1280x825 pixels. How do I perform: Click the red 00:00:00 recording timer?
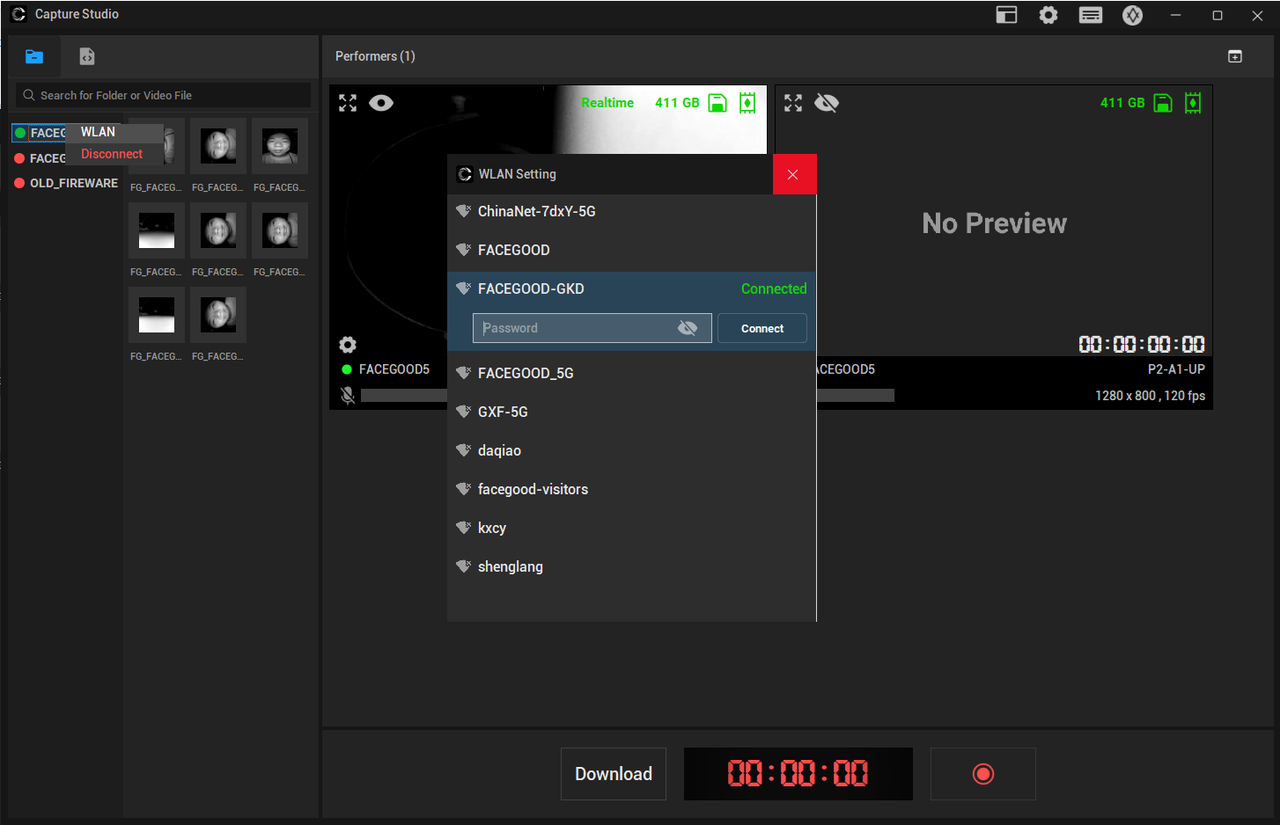click(x=798, y=774)
